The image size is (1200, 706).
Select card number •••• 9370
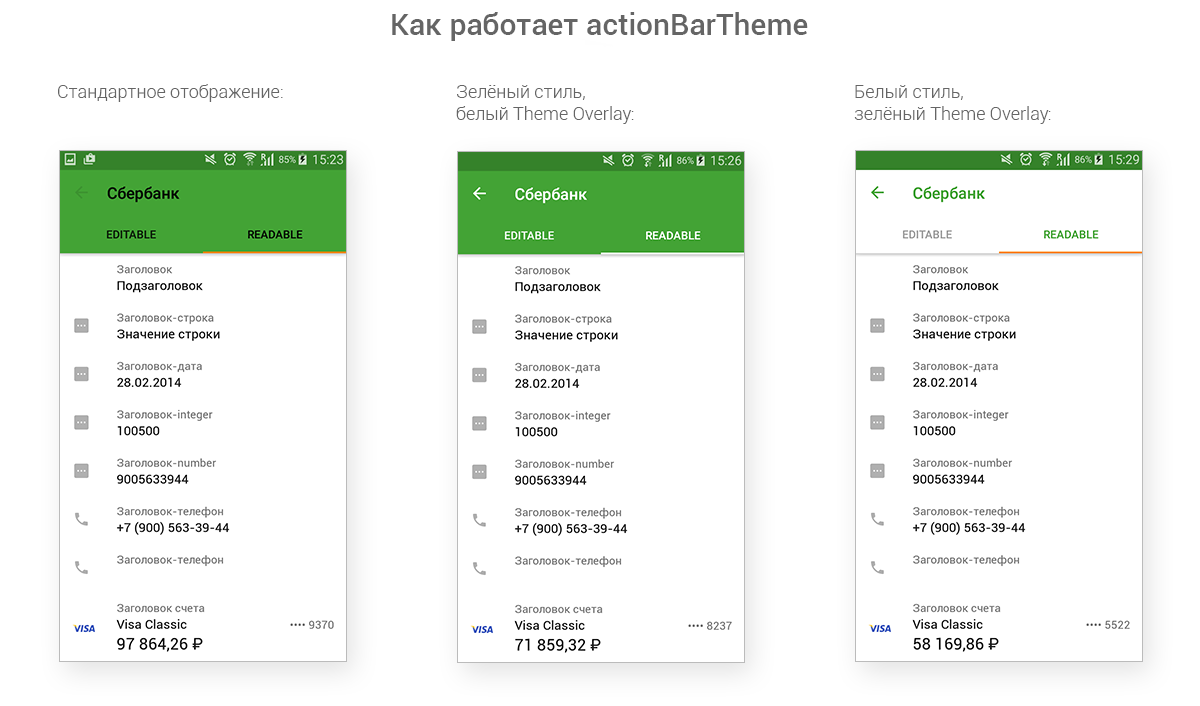pos(312,625)
